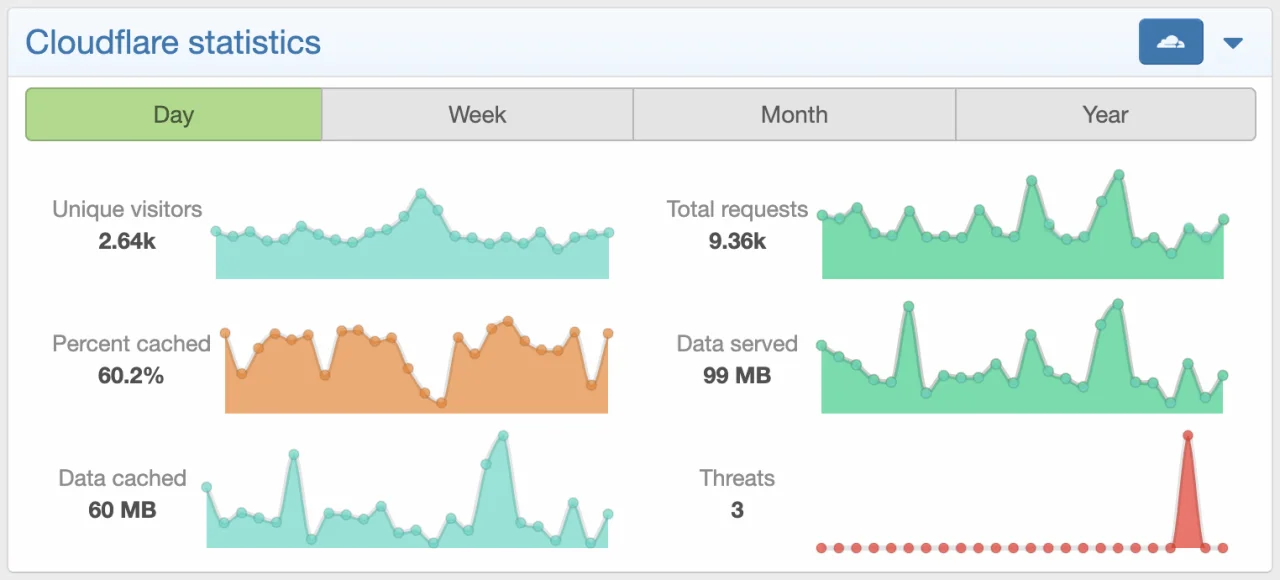Click the Cloudflare statistics title link

coord(174,42)
